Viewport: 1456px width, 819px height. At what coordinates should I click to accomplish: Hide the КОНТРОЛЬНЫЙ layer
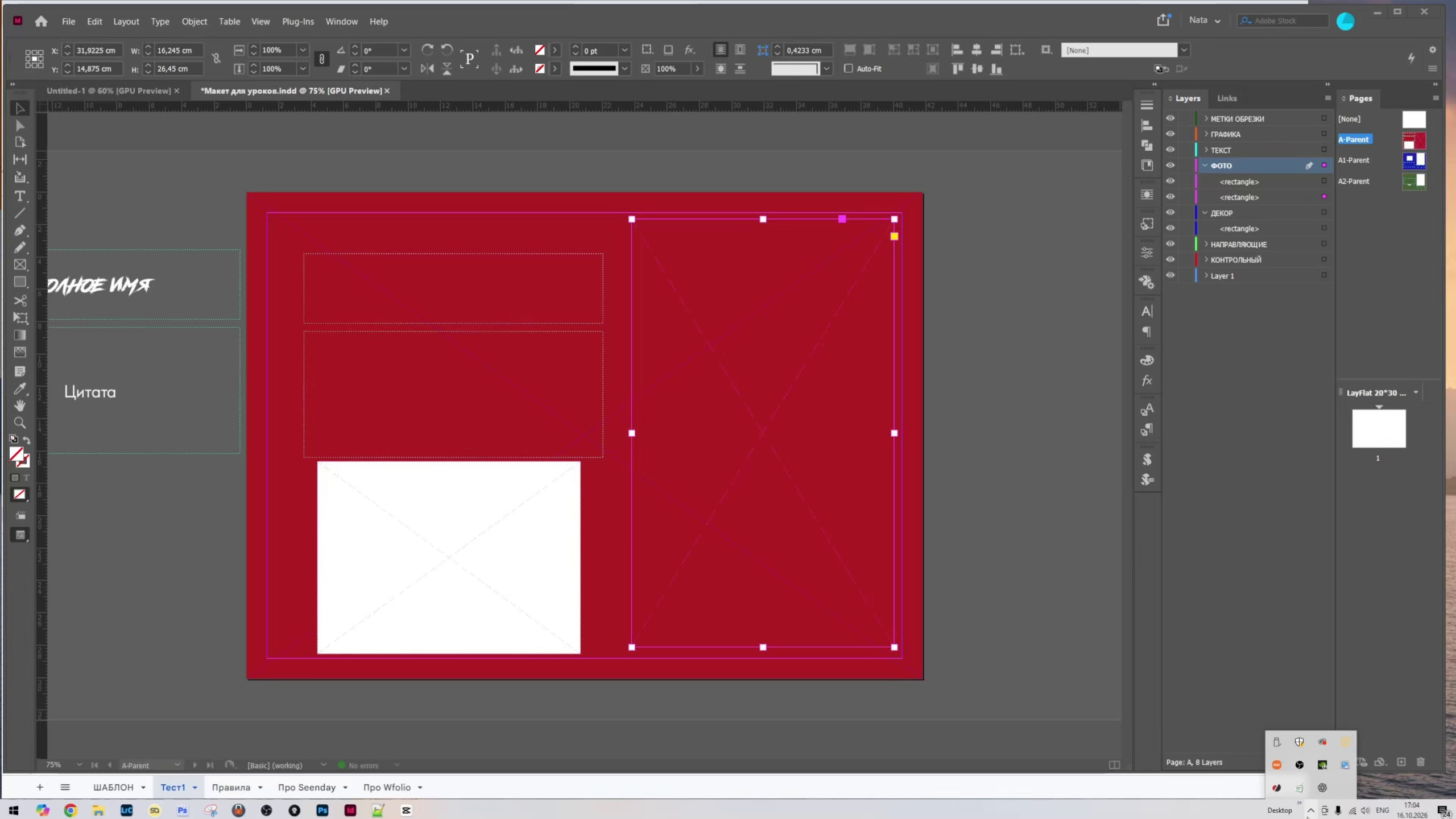tap(1170, 259)
